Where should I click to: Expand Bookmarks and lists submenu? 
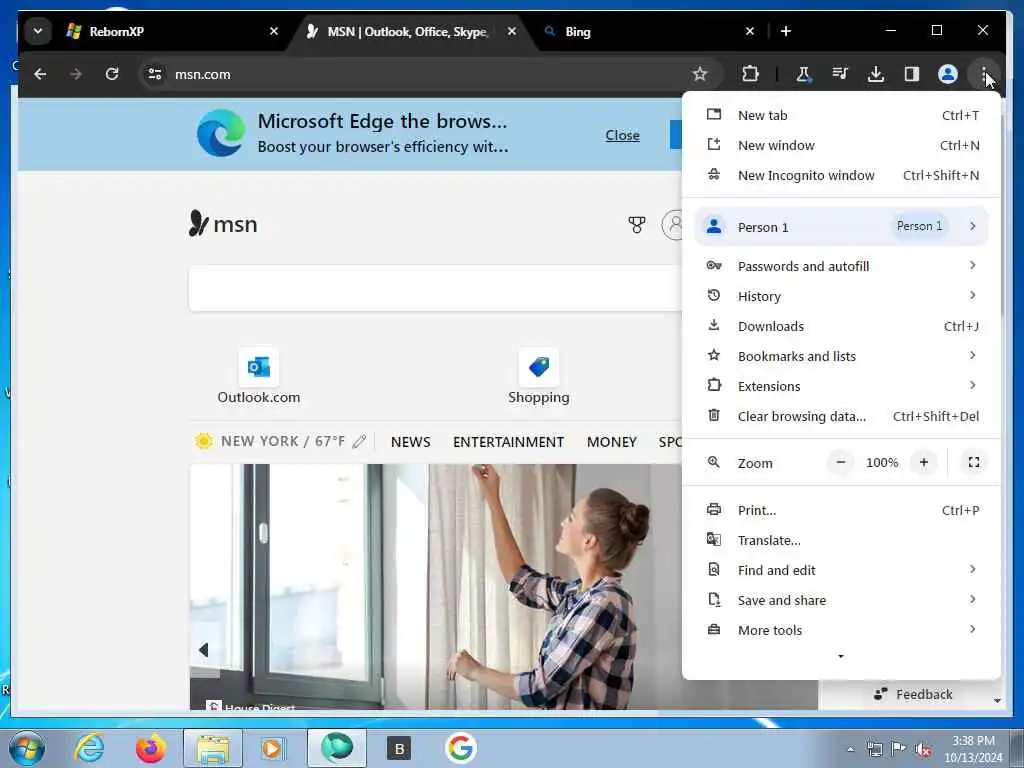point(841,356)
